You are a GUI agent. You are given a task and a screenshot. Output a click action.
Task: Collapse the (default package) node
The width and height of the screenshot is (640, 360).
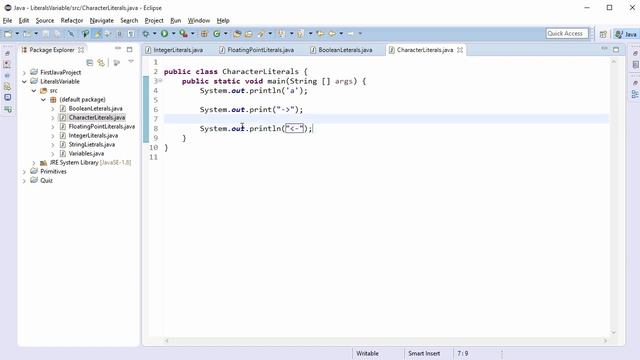click(x=43, y=100)
